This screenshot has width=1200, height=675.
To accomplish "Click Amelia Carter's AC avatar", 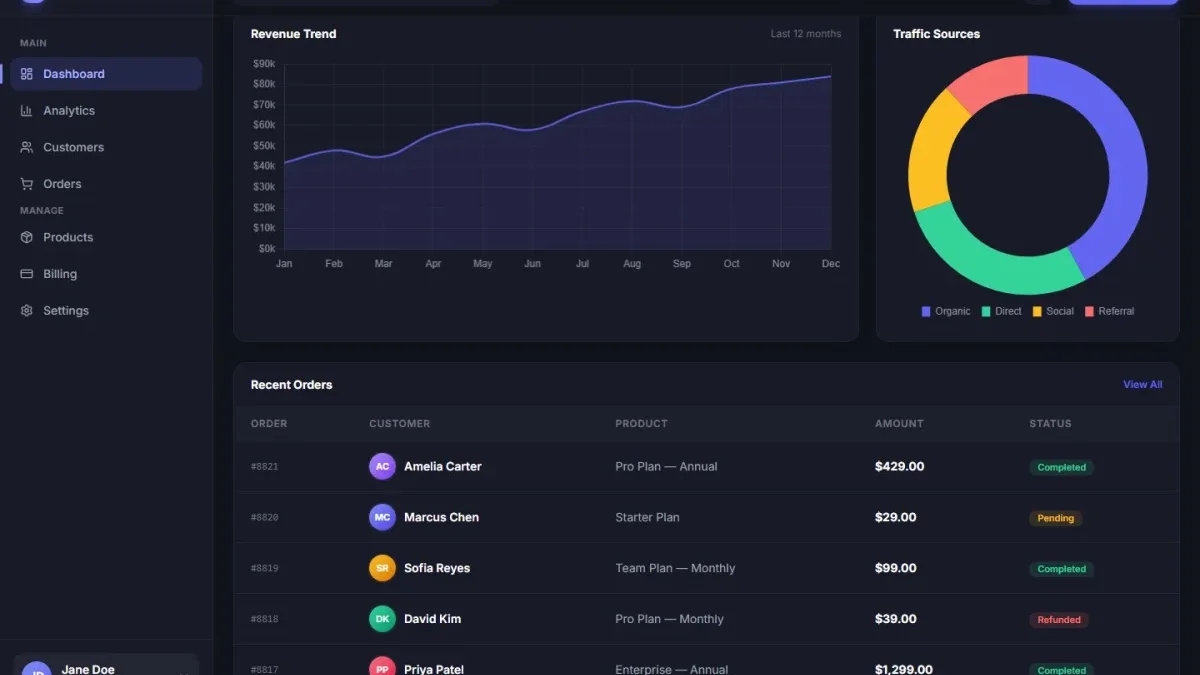I will click(x=382, y=467).
